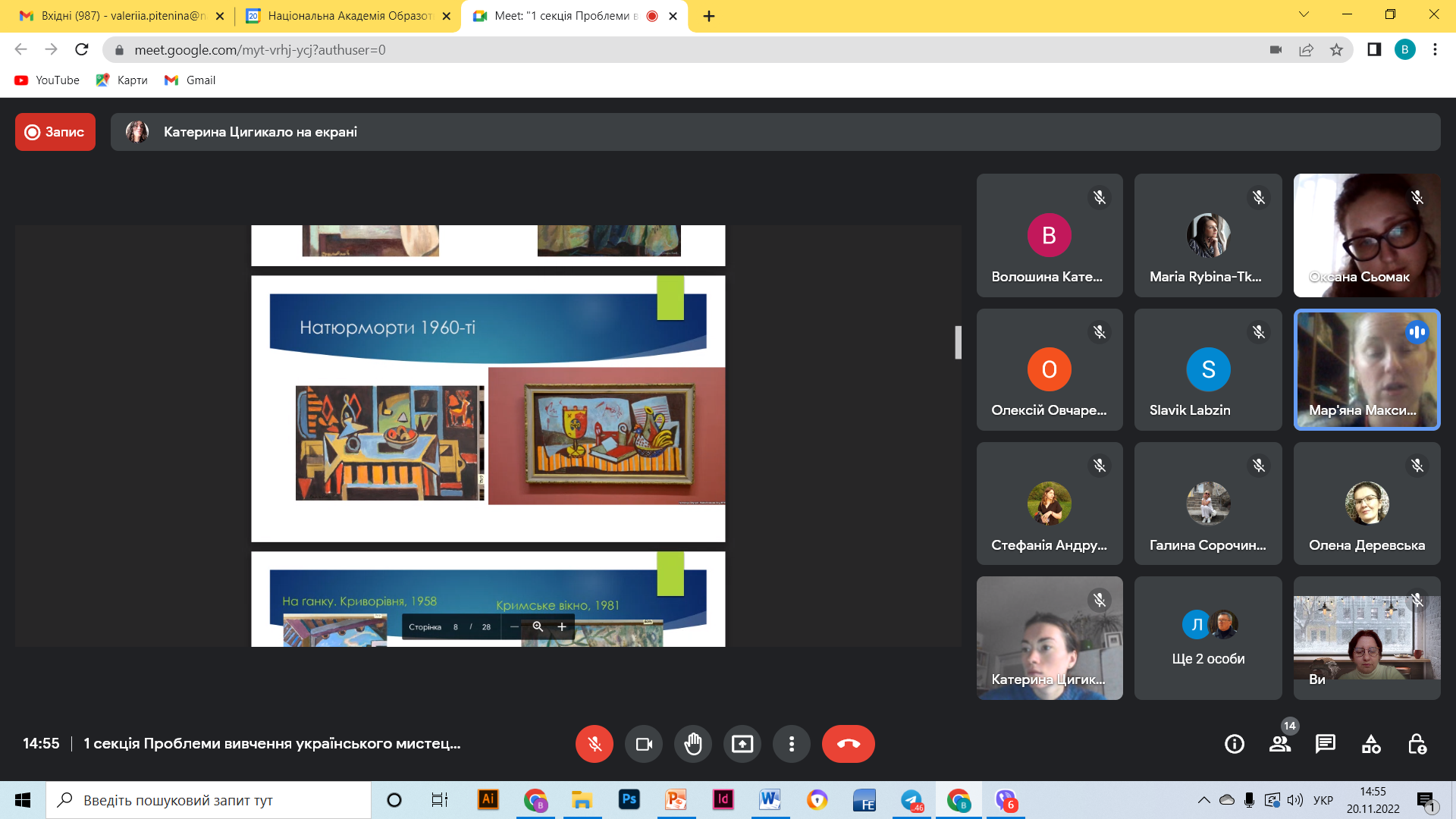
Task: Open the taskbar clock and date
Action: pos(1373,800)
